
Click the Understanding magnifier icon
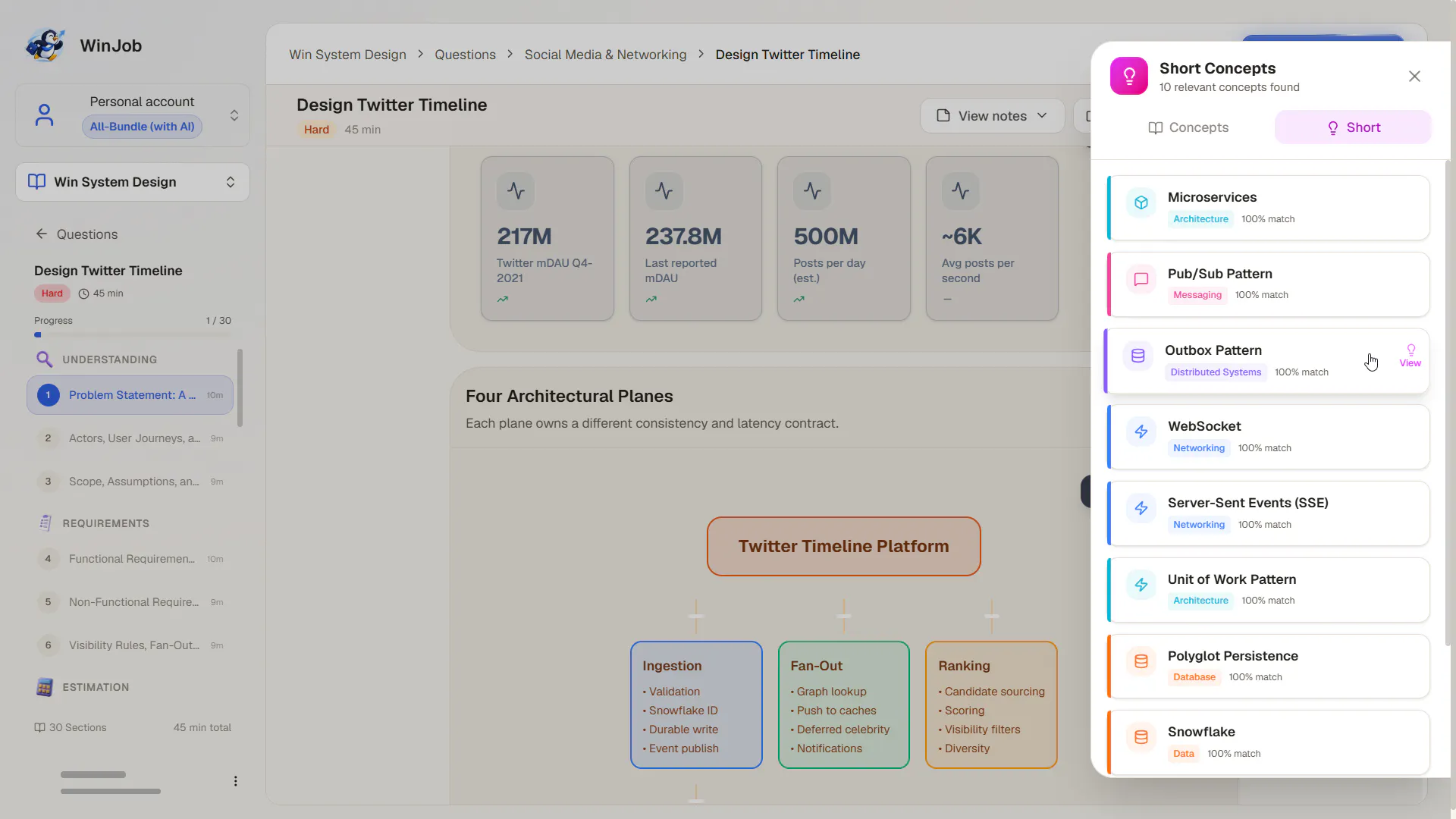[45, 359]
